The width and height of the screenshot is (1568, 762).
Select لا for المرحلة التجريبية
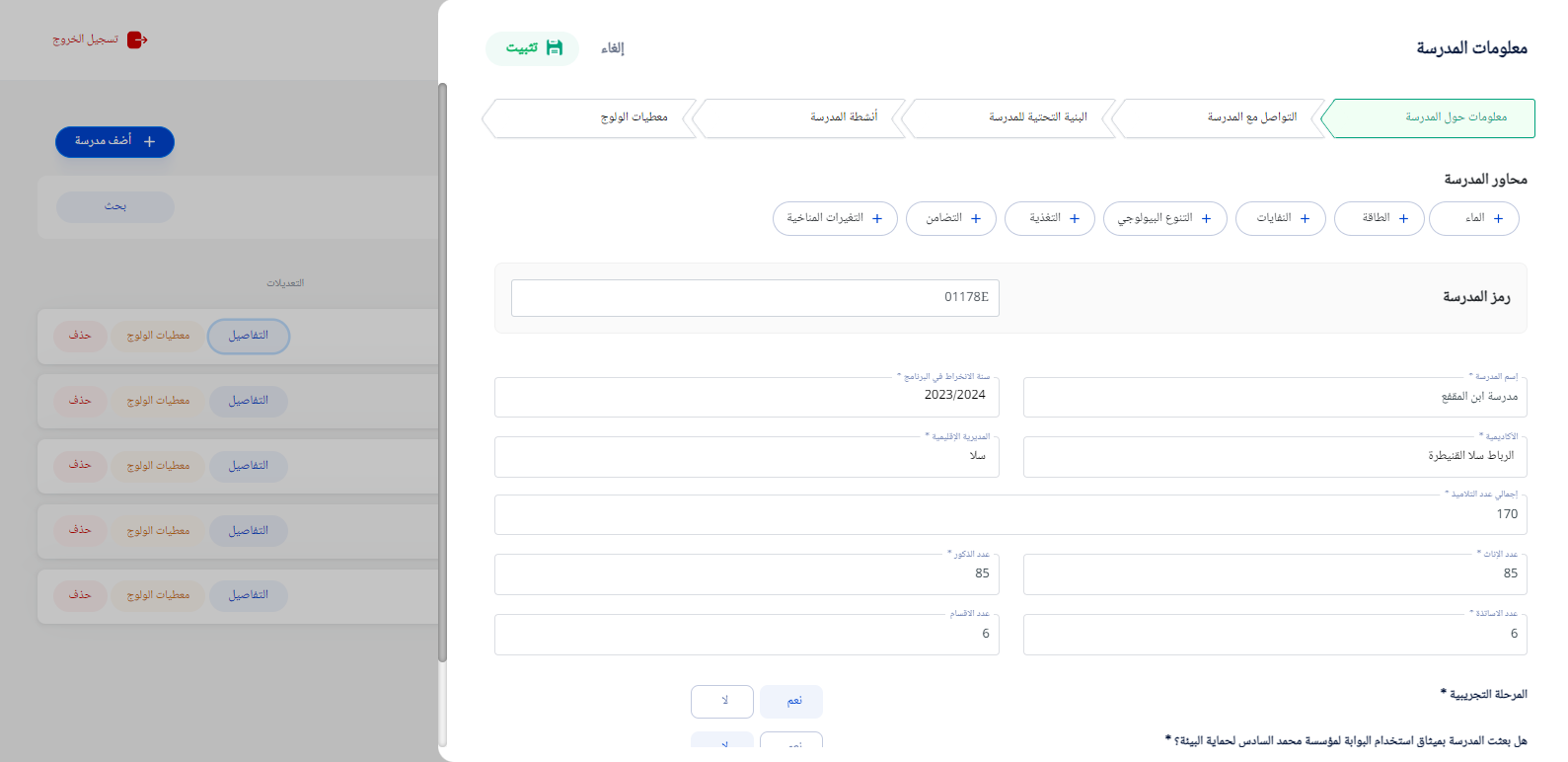pos(722,702)
